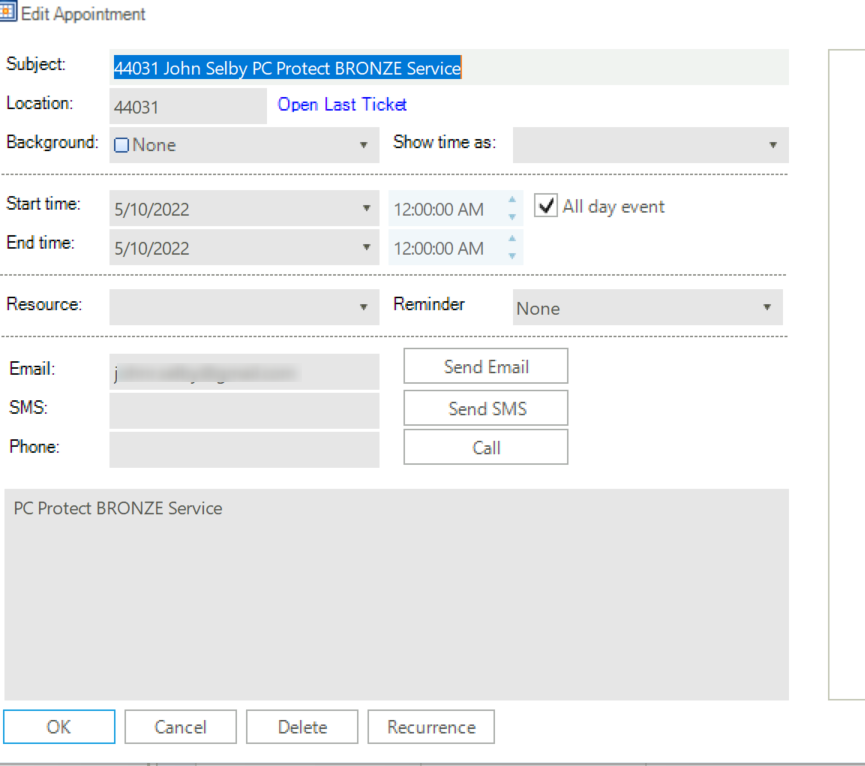
Task: Cancel editing the appointment
Action: click(x=180, y=727)
